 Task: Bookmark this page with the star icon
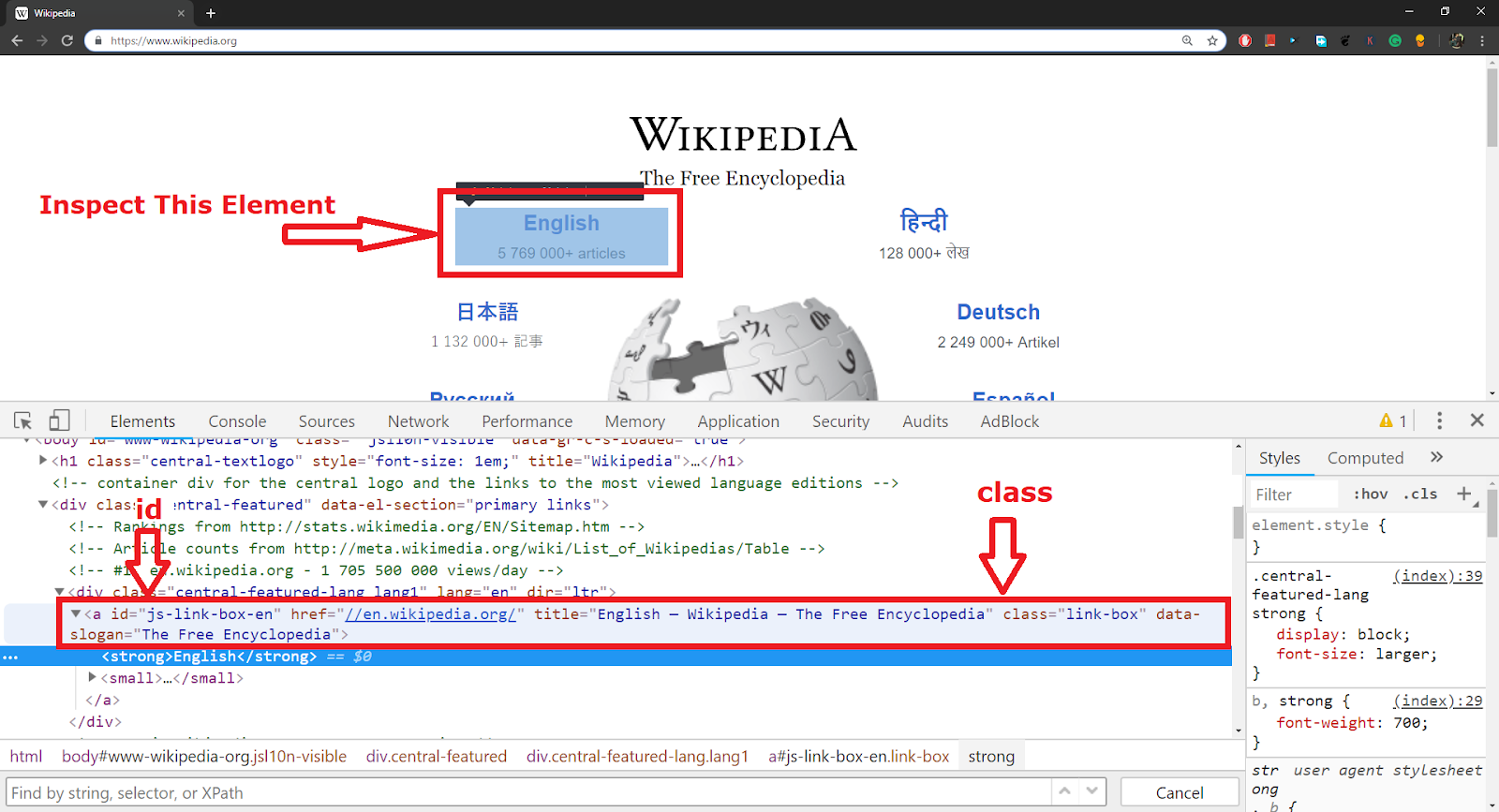[x=1212, y=40]
